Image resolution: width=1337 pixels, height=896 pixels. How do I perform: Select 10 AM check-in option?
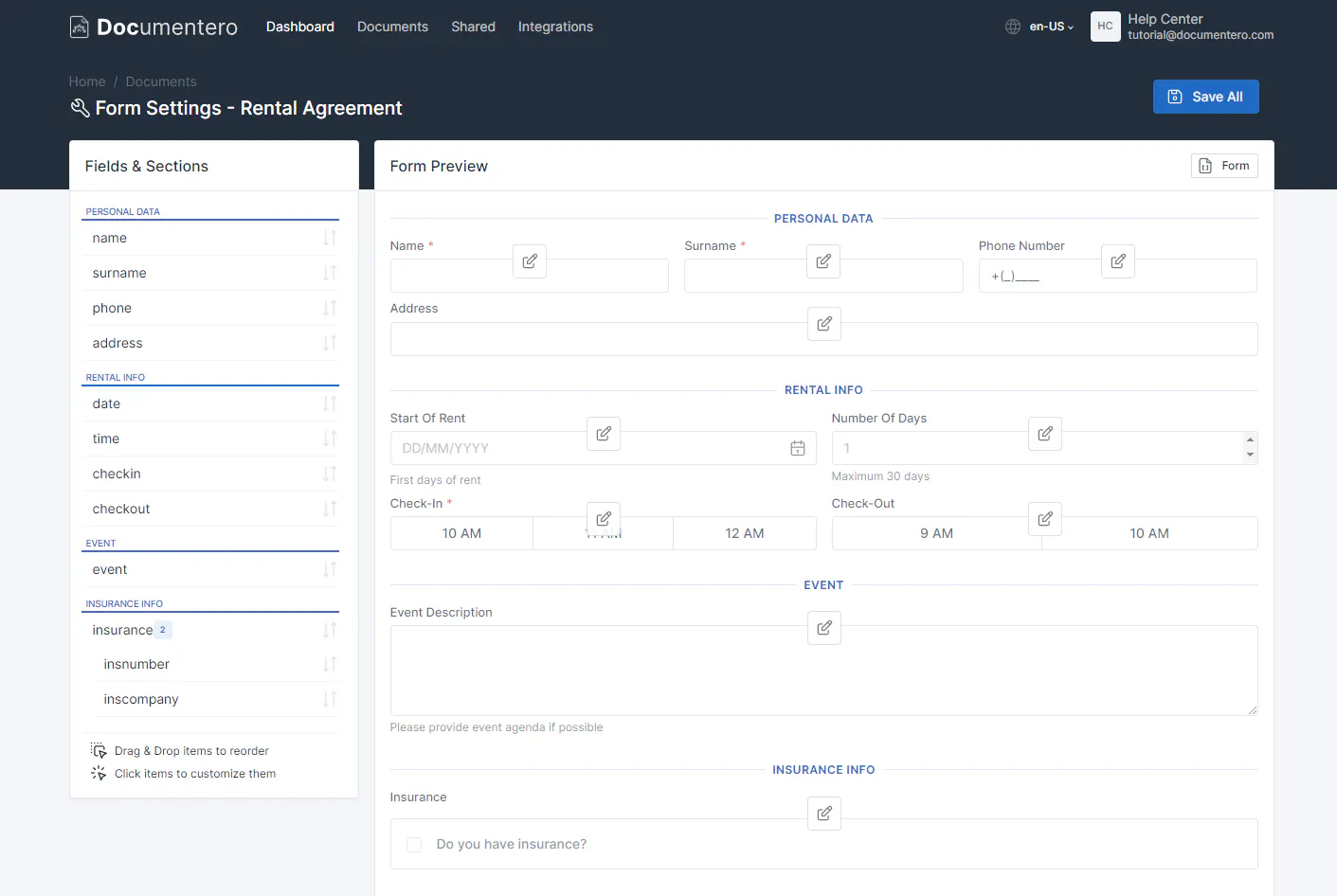click(x=461, y=533)
